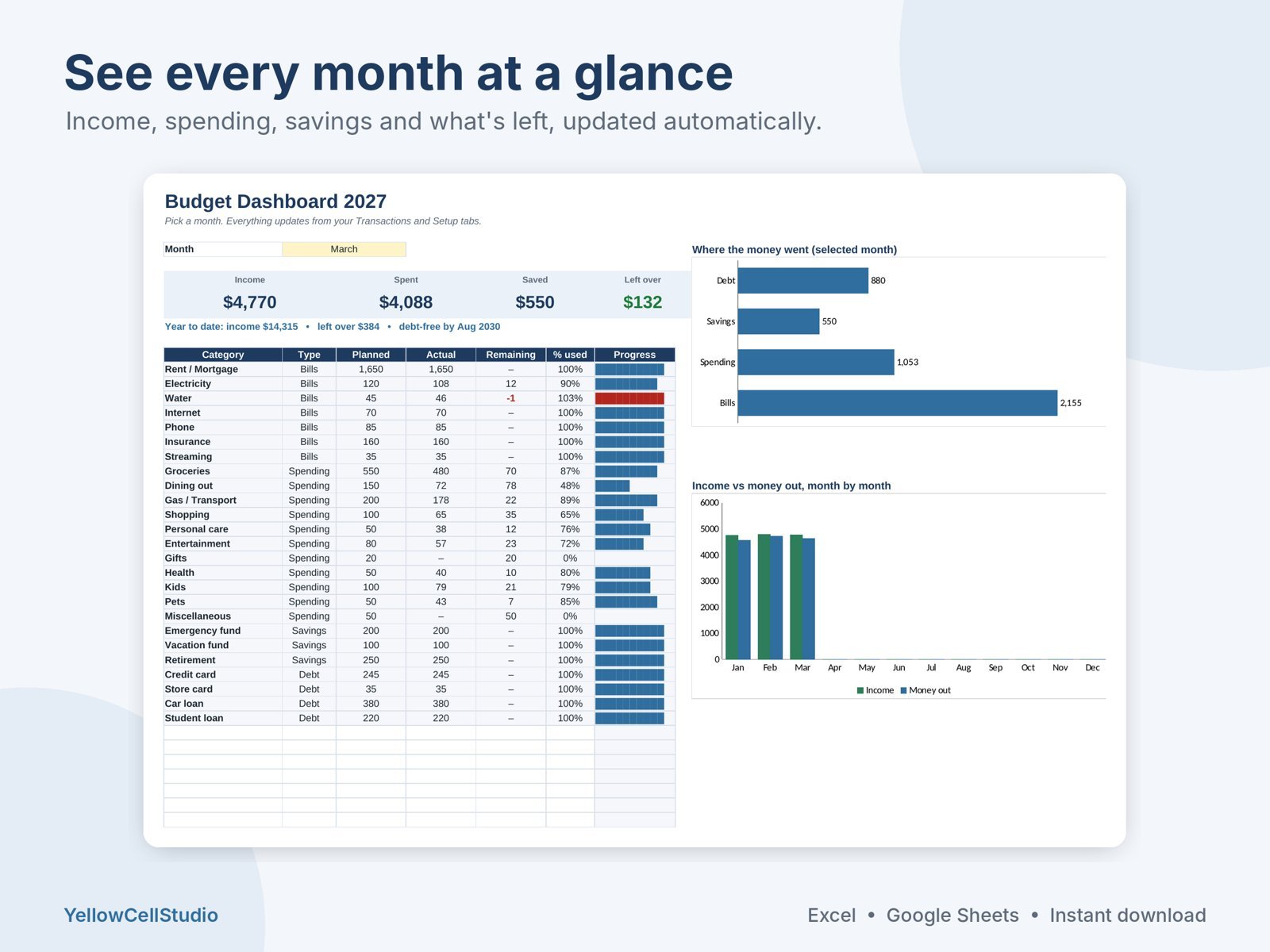The image size is (1270, 952).
Task: Click the Miscellaneous row label
Action: tap(198, 616)
